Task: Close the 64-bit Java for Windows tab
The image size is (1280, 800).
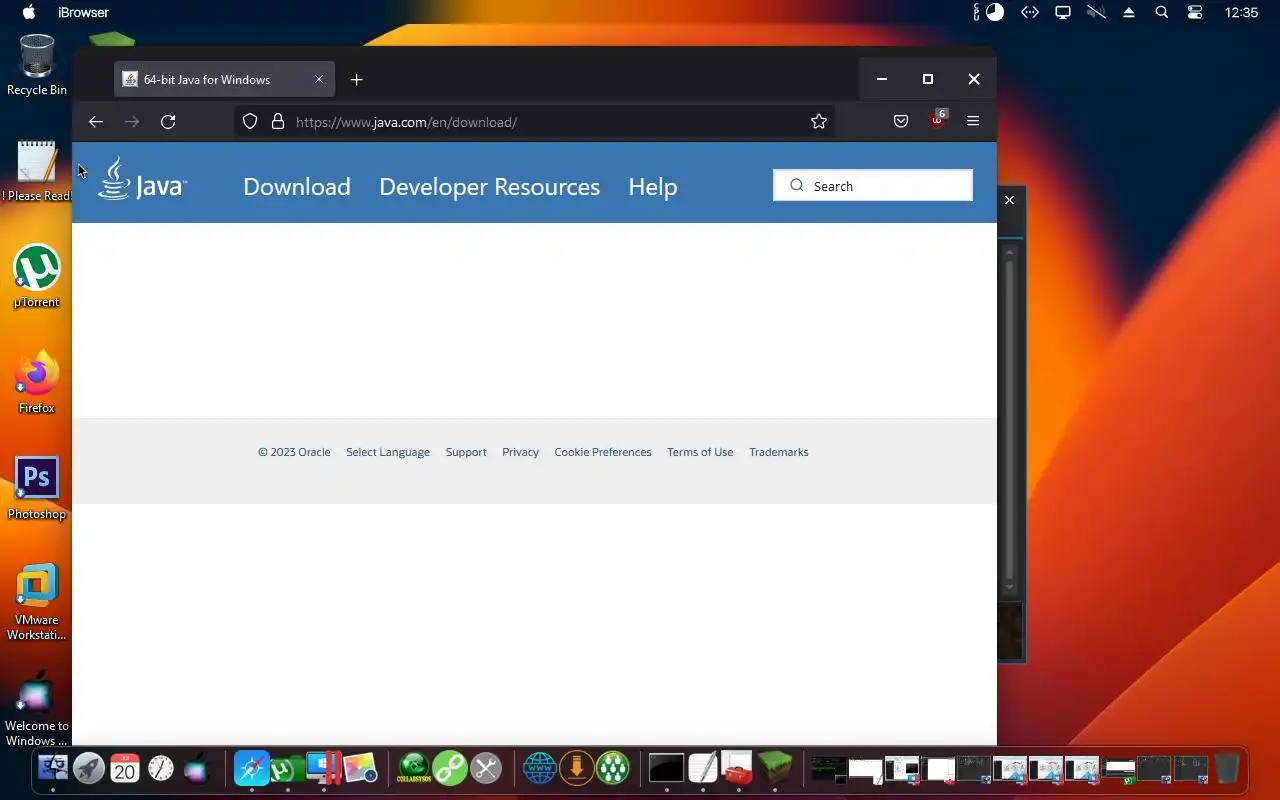Action: point(319,80)
